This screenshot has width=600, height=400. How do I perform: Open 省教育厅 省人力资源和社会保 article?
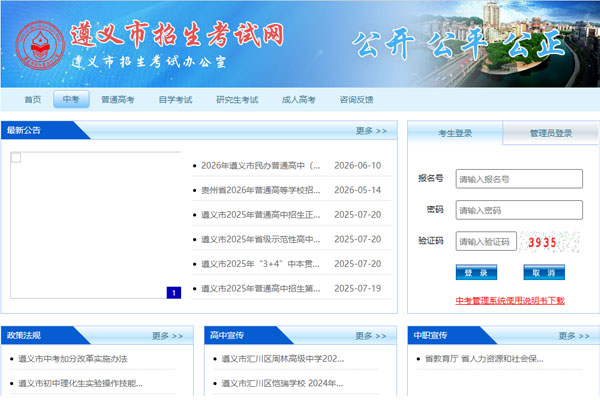[484, 359]
